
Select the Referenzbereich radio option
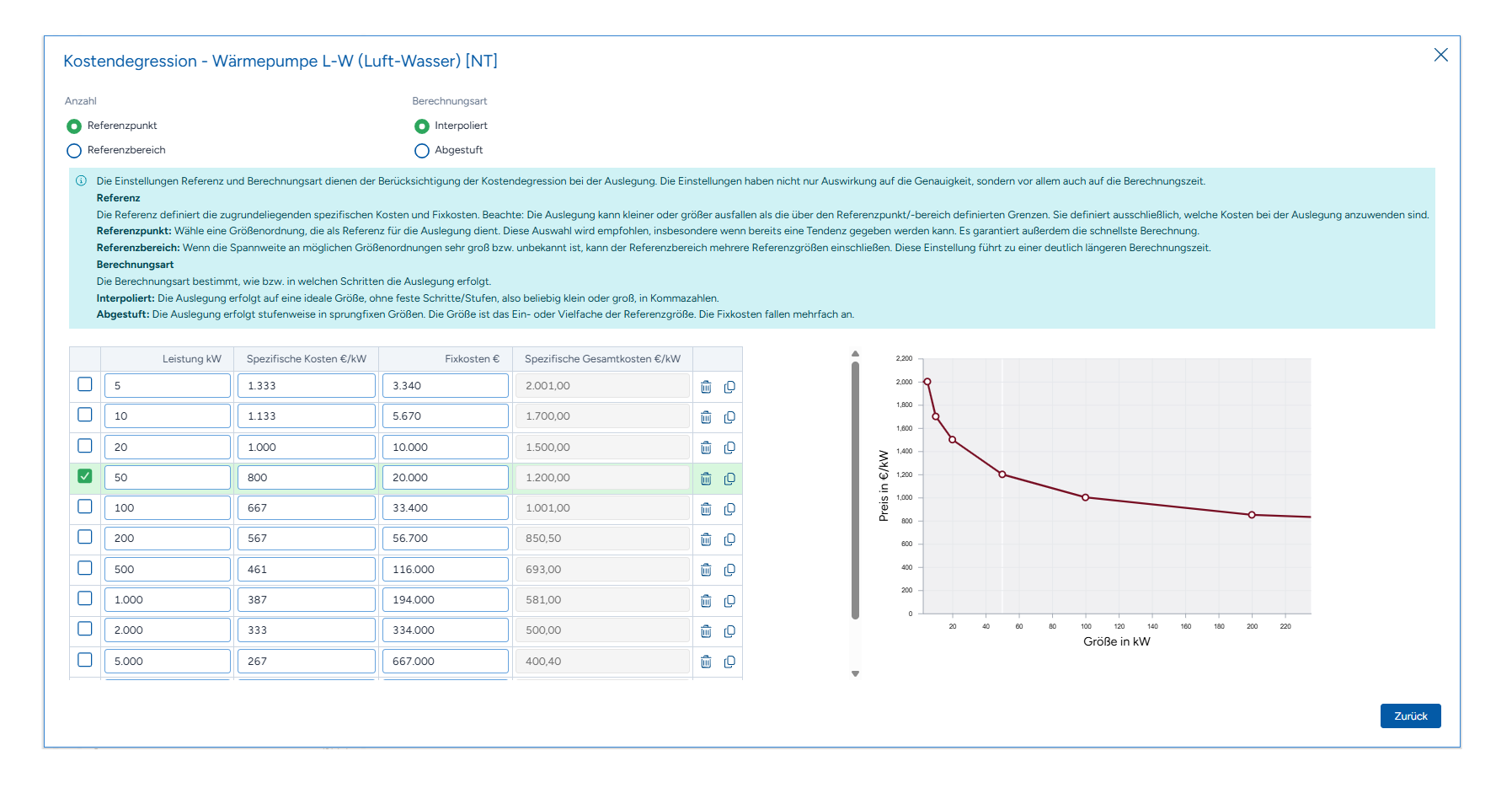[74, 151]
